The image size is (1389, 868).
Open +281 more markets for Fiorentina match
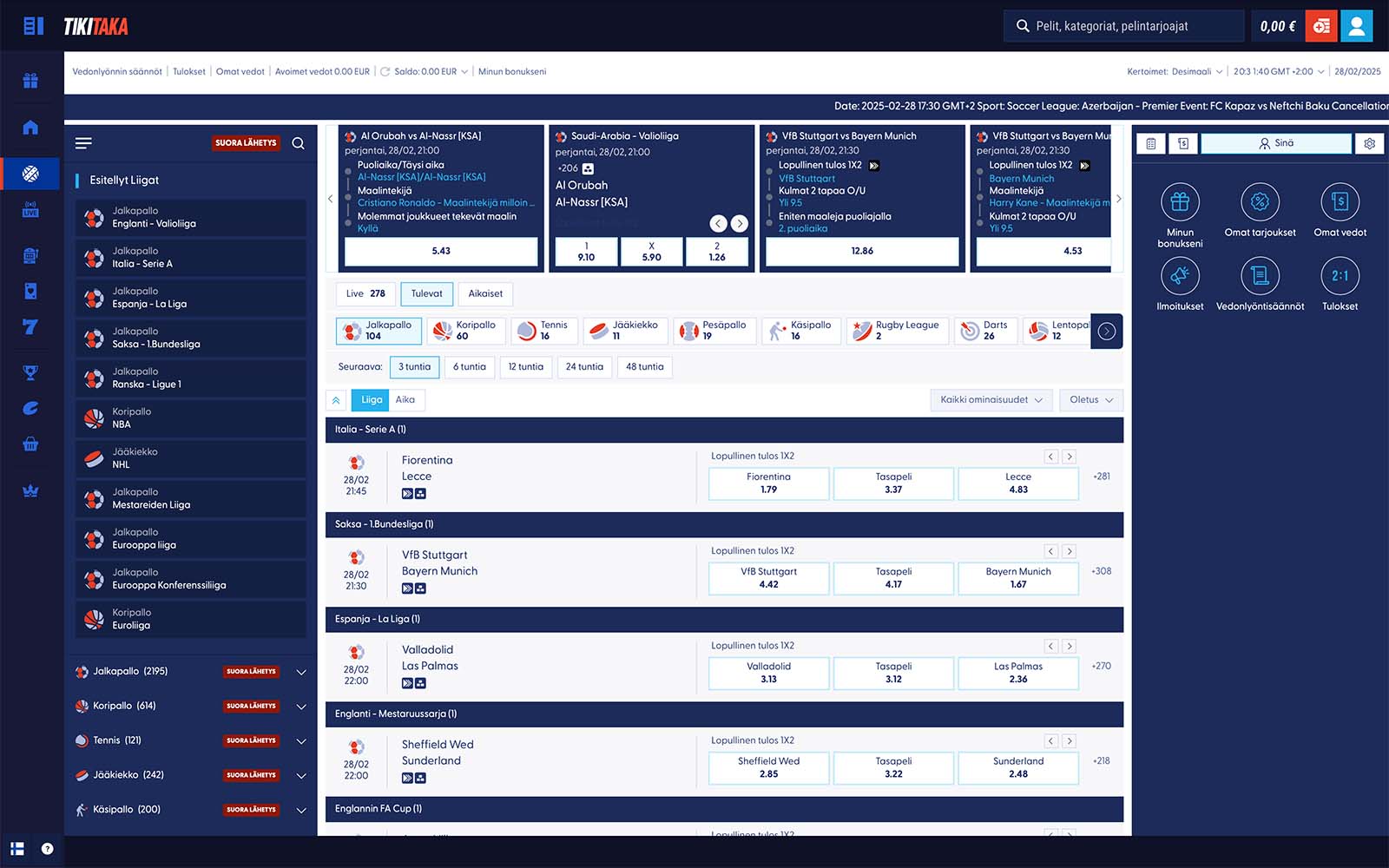click(x=1102, y=477)
